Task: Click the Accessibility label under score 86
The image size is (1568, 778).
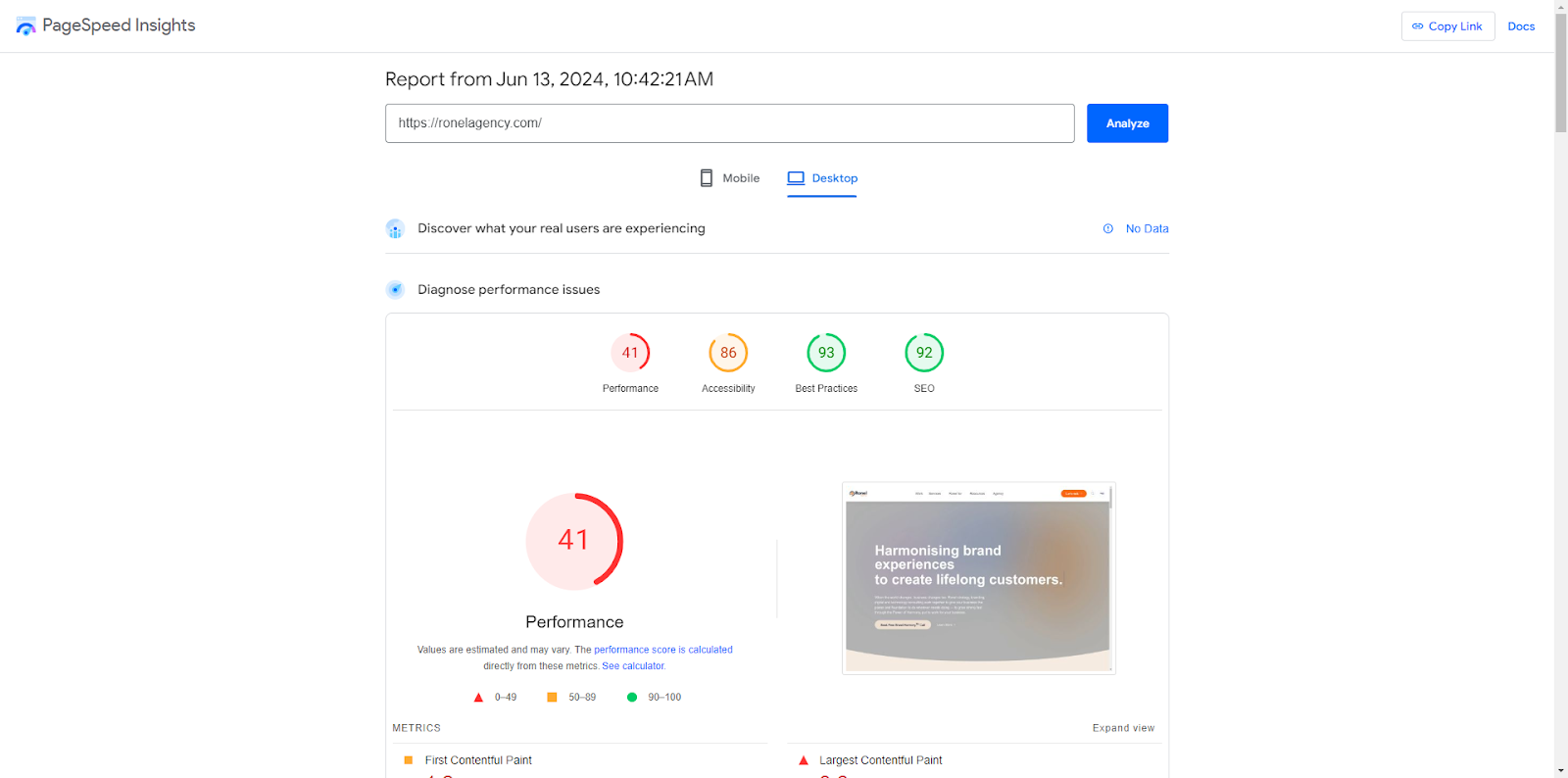Action: tap(728, 389)
